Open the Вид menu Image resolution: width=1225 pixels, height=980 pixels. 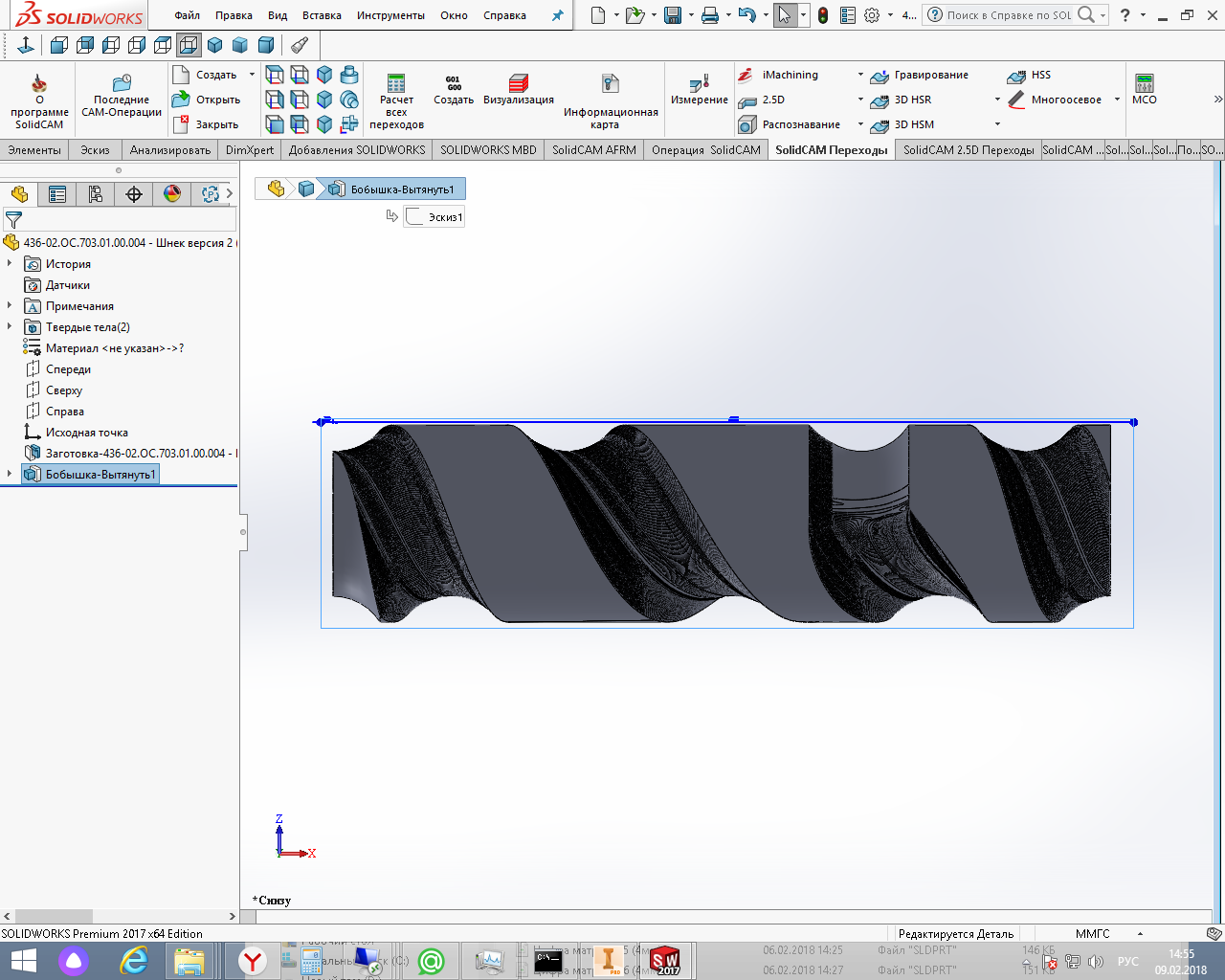pyautogui.click(x=278, y=15)
